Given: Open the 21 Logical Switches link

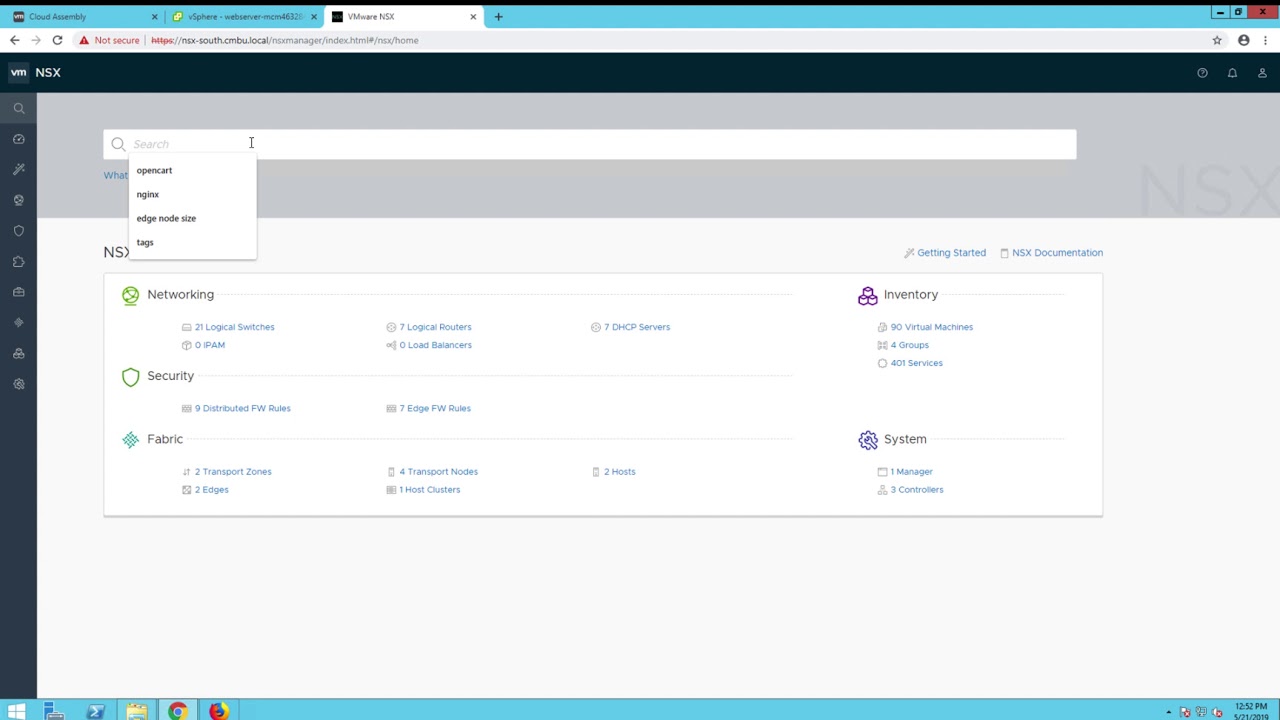Looking at the screenshot, I should [x=234, y=327].
